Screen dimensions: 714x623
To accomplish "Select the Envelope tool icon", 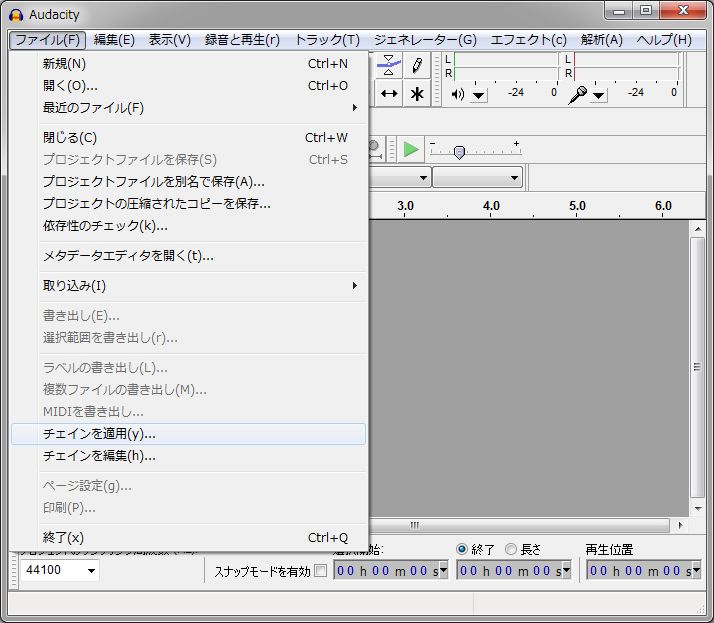I will [x=388, y=65].
